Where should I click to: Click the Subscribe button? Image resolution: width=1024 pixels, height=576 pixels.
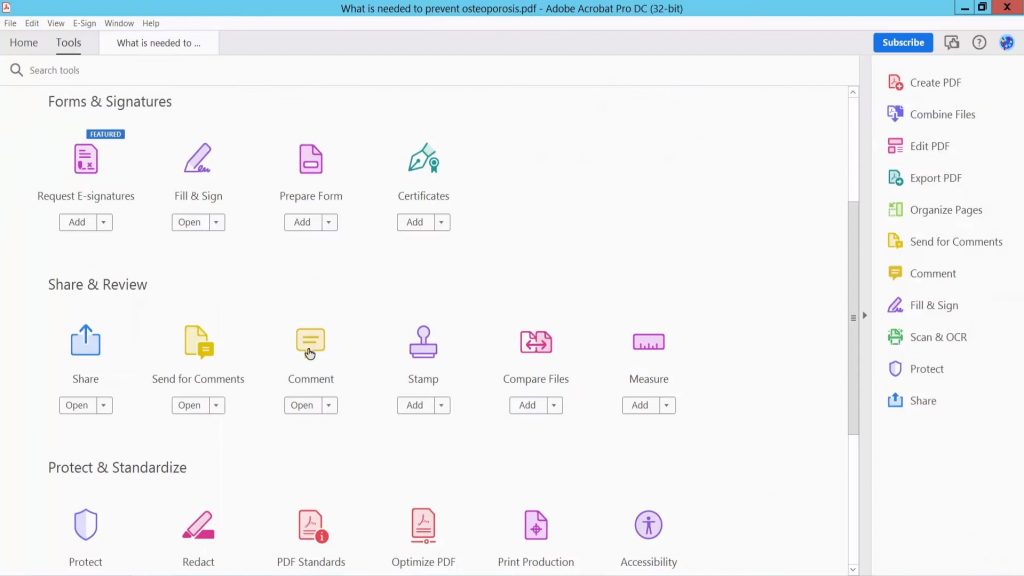coord(902,42)
